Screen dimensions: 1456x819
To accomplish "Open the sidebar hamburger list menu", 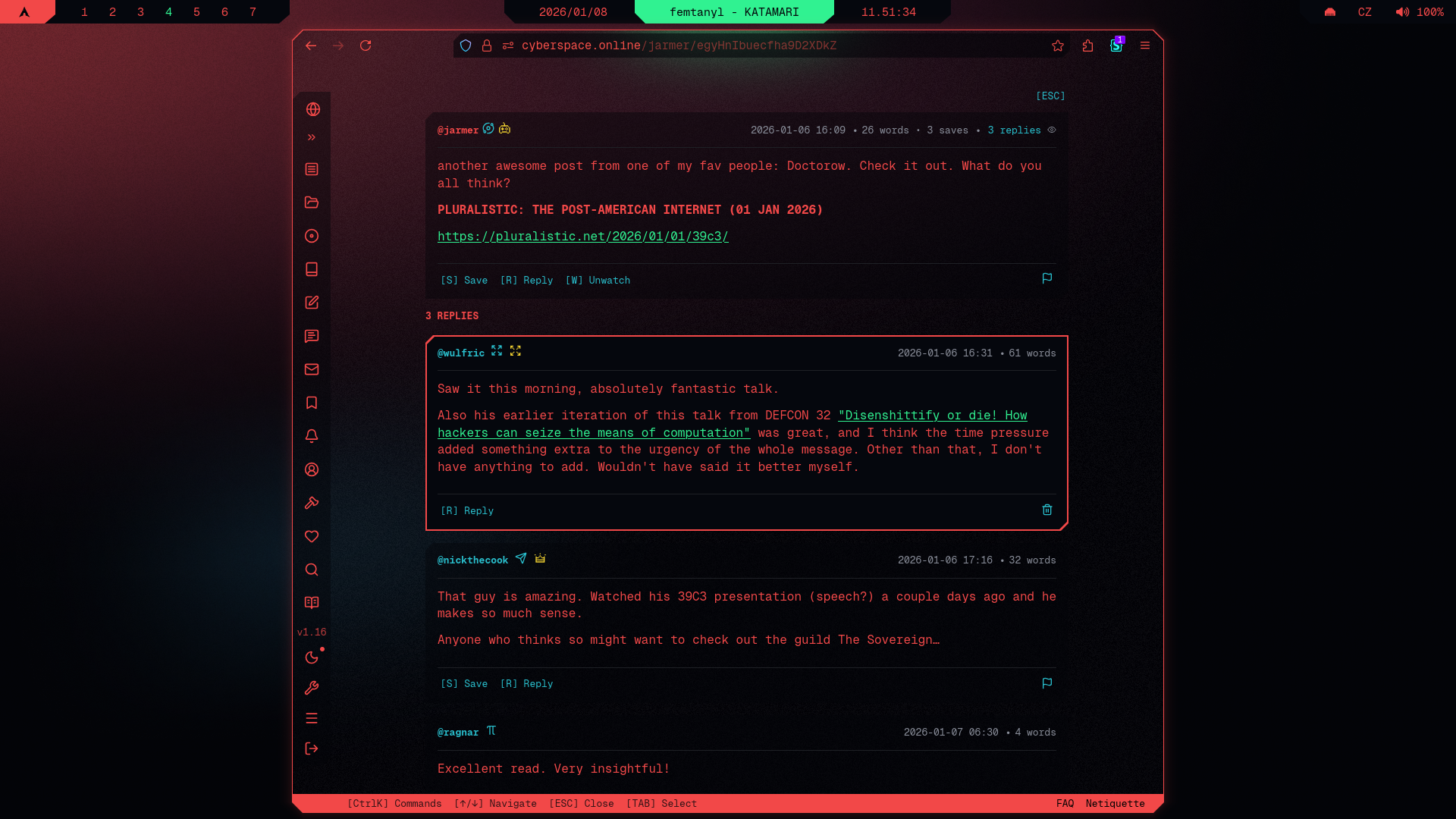I will [x=312, y=718].
